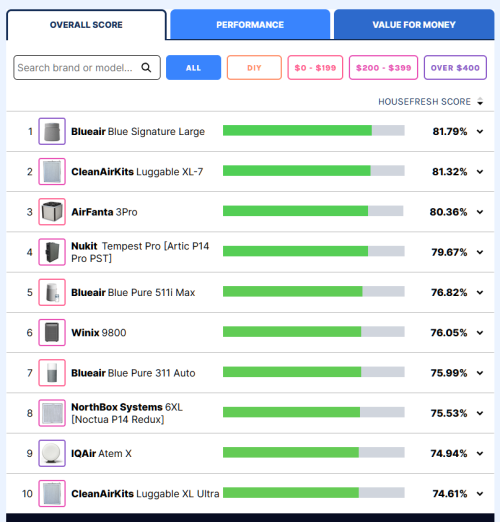Expand the CleanAirKits Luggable XL-7 row chevron

click(480, 172)
